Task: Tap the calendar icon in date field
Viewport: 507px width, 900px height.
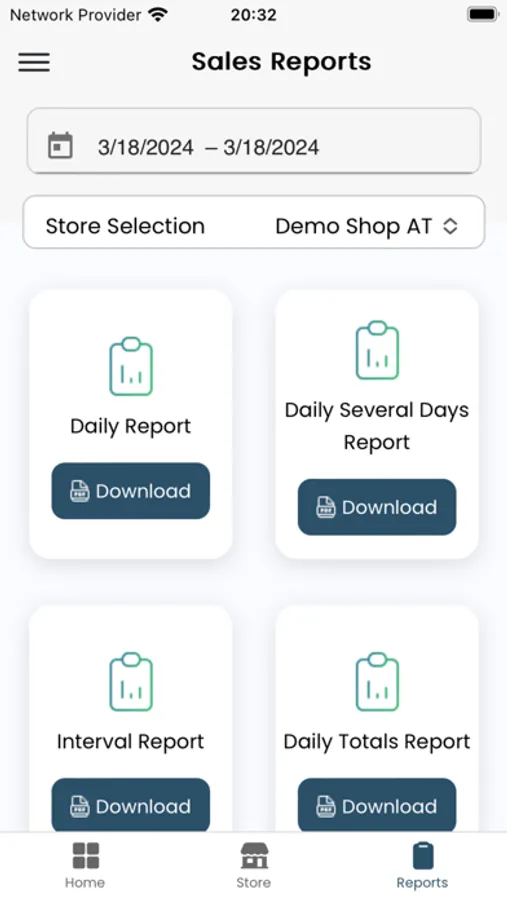Action: [x=60, y=145]
